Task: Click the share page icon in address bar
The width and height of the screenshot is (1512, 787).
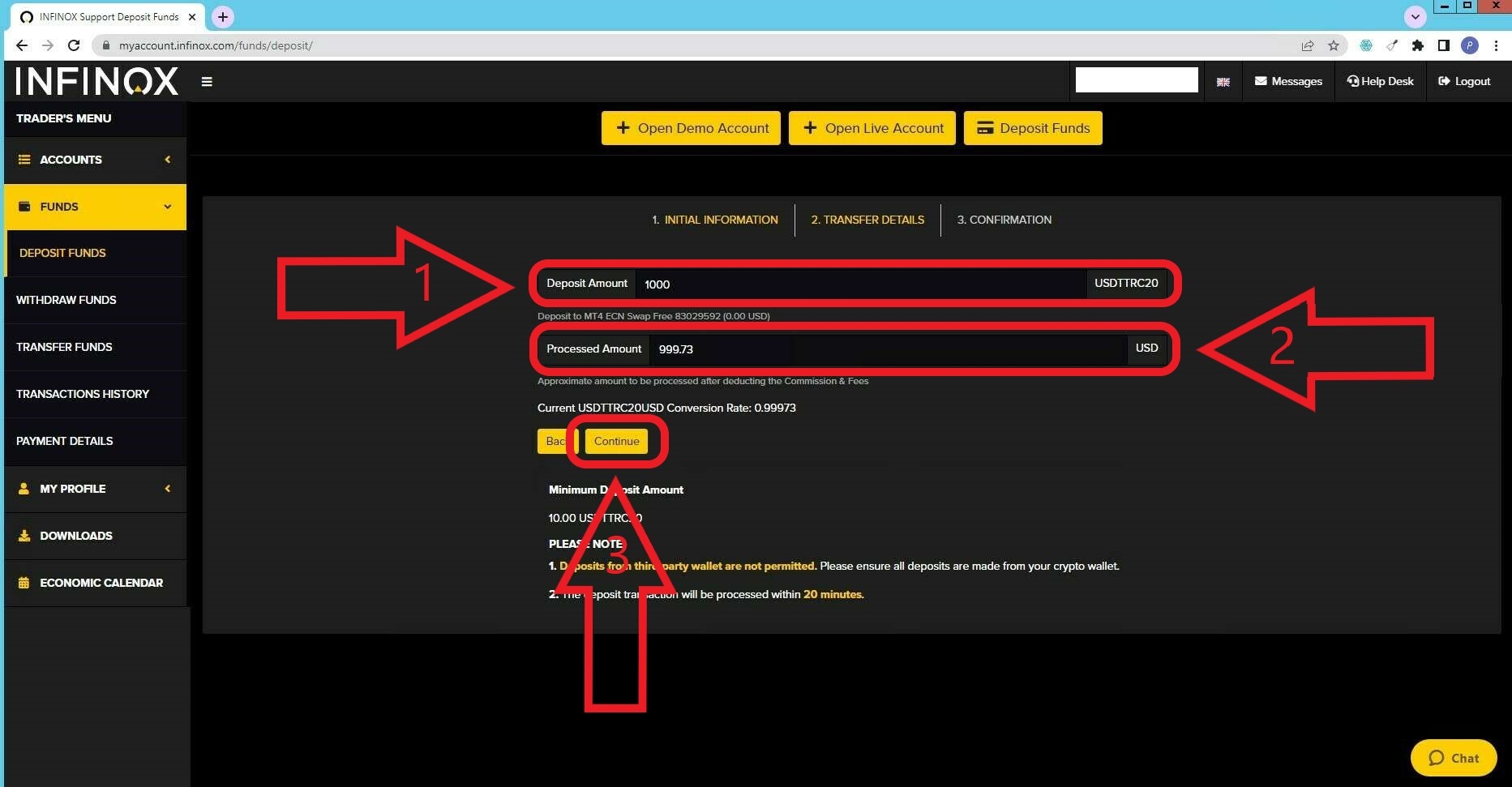Action: [x=1308, y=45]
